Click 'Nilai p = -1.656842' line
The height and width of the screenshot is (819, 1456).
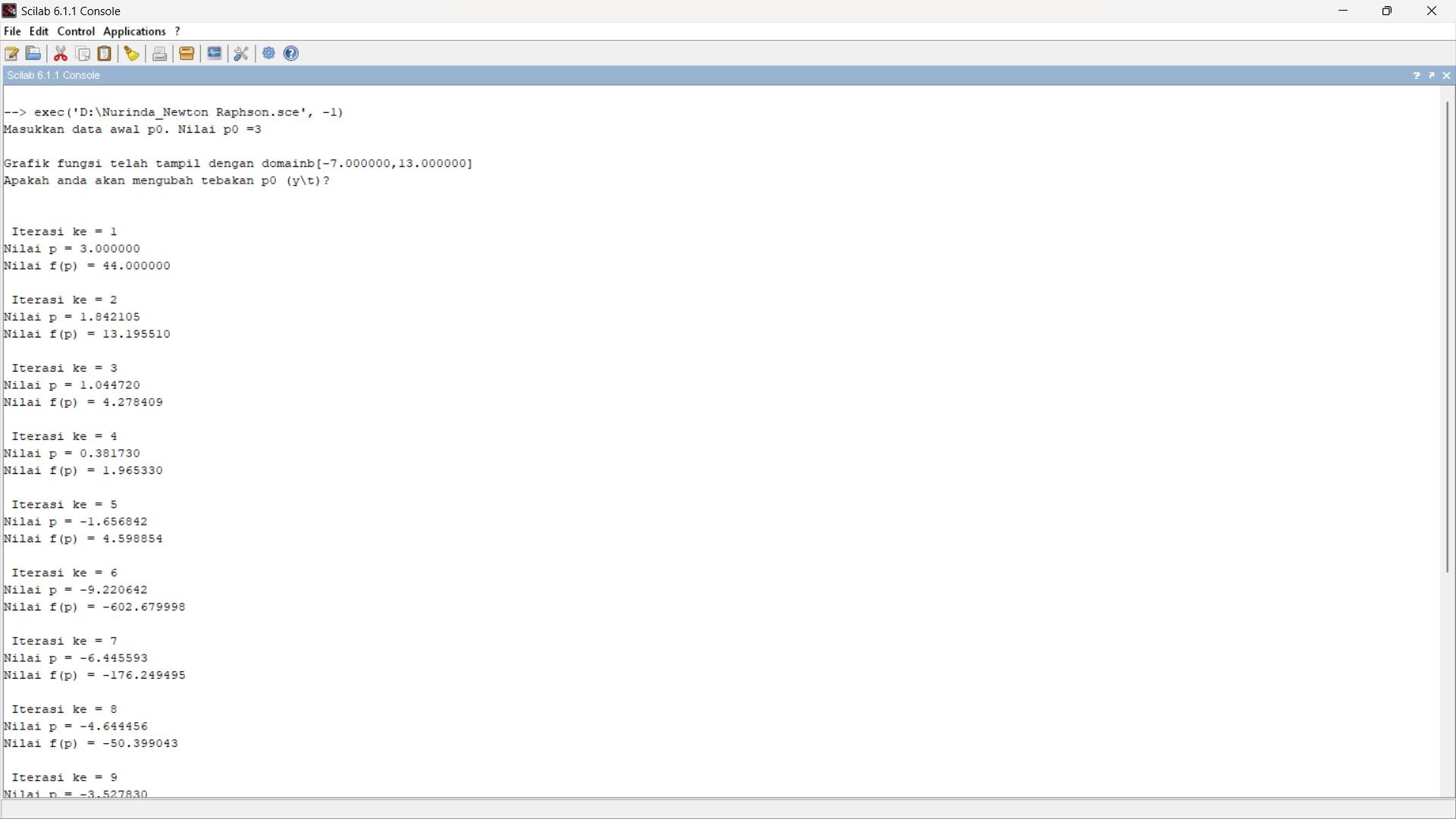pos(76,522)
